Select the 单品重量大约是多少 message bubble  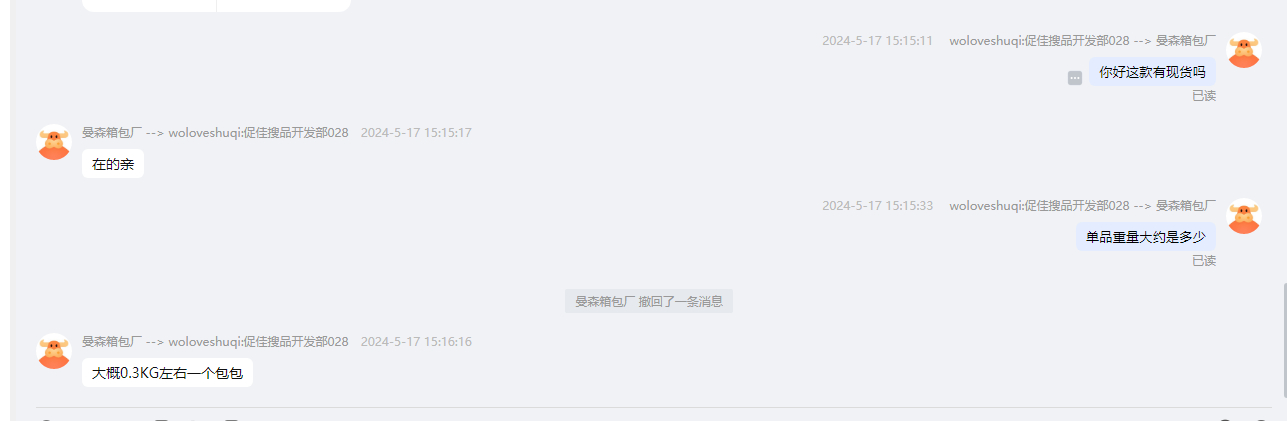pos(1146,237)
